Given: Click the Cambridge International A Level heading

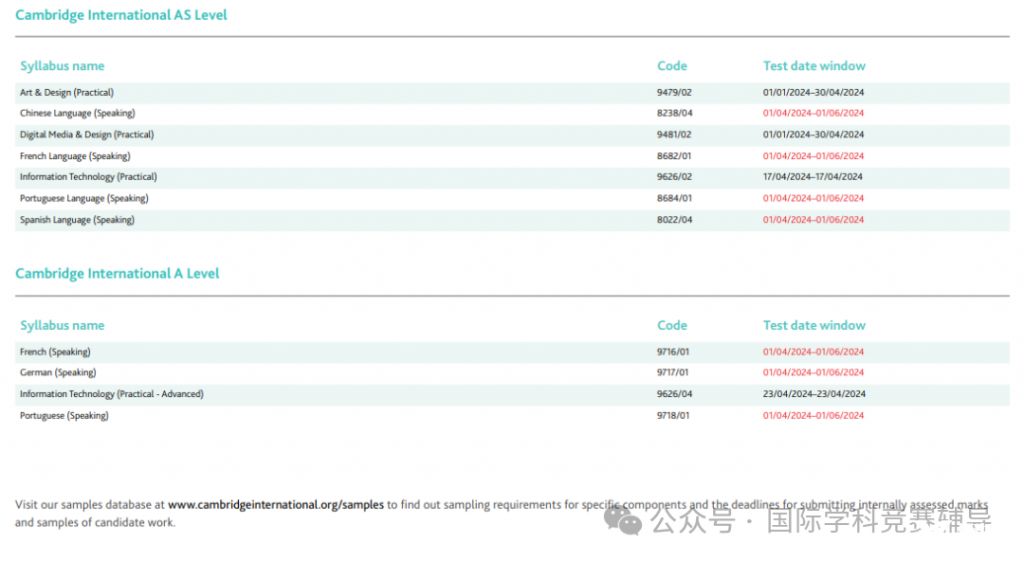Looking at the screenshot, I should point(117,274).
